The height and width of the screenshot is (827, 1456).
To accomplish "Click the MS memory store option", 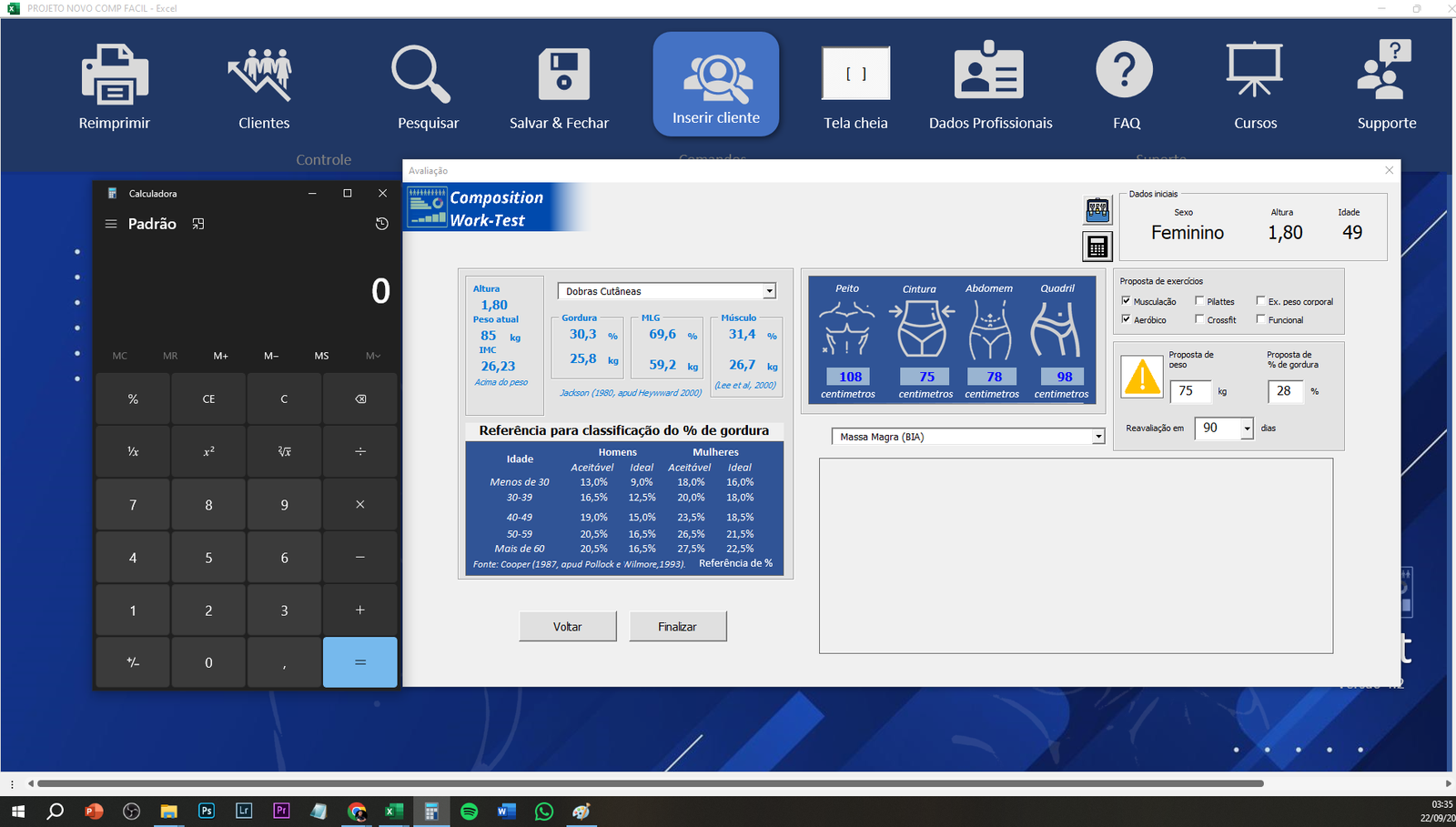I will [321, 356].
